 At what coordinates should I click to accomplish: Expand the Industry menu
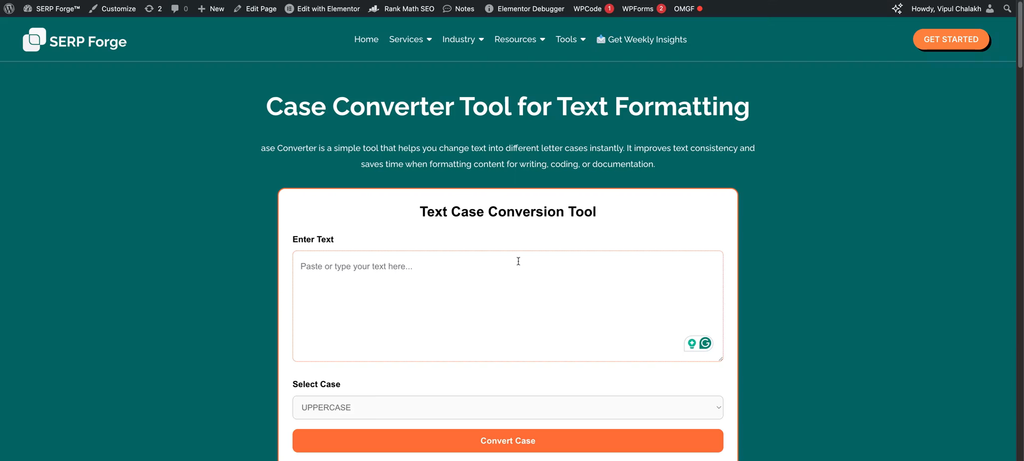(x=462, y=40)
